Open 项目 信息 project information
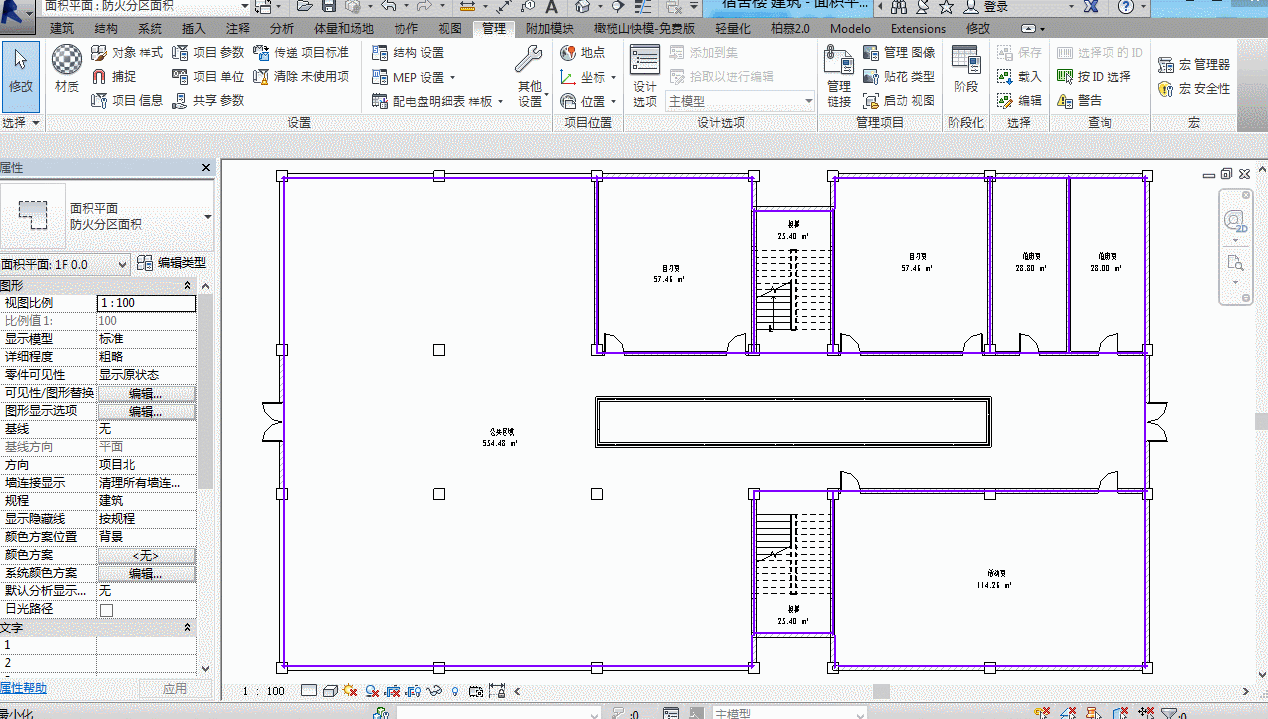1268x719 pixels. 127,100
